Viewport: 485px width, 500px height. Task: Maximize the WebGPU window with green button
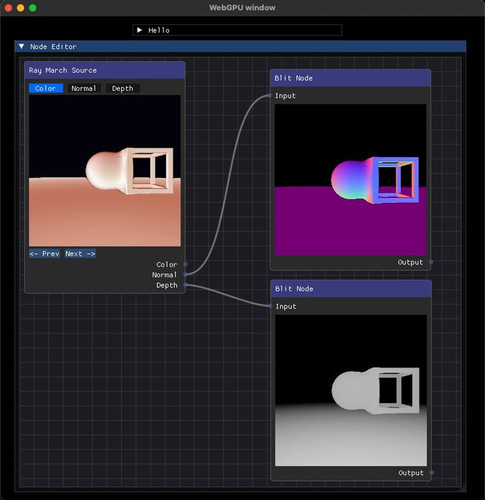33,8
